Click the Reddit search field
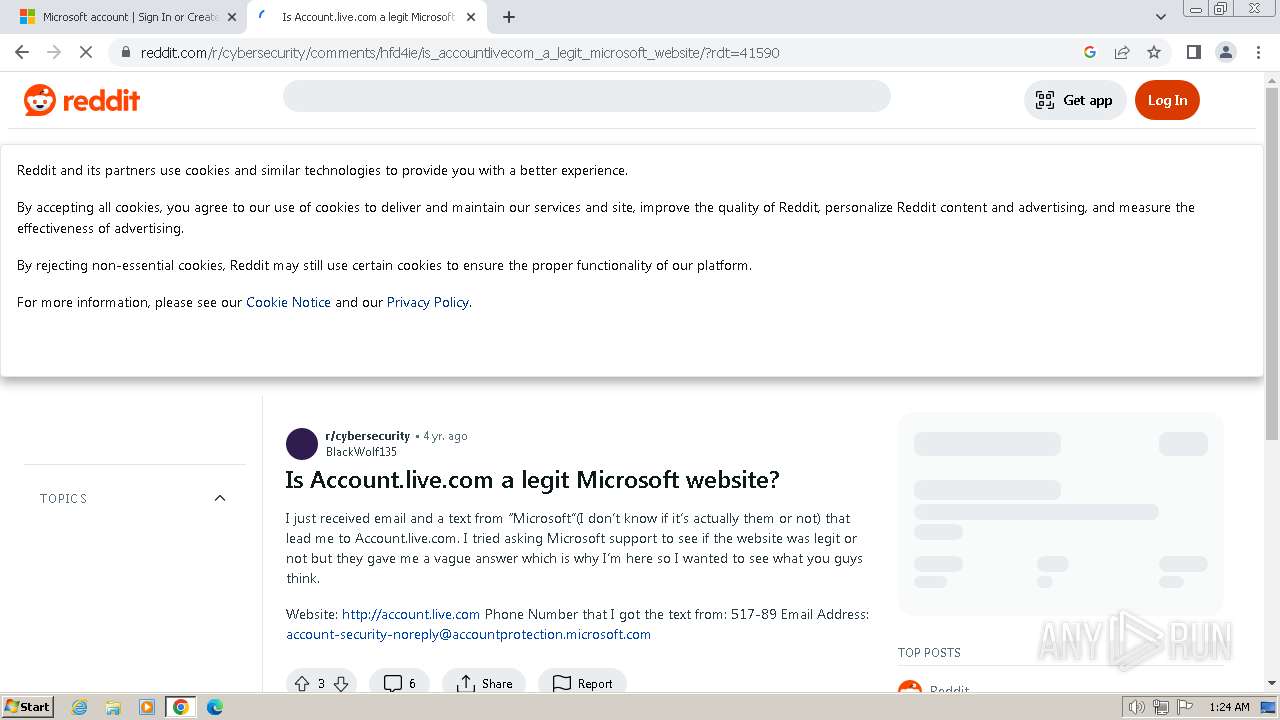Viewport: 1280px width, 720px height. coord(587,96)
